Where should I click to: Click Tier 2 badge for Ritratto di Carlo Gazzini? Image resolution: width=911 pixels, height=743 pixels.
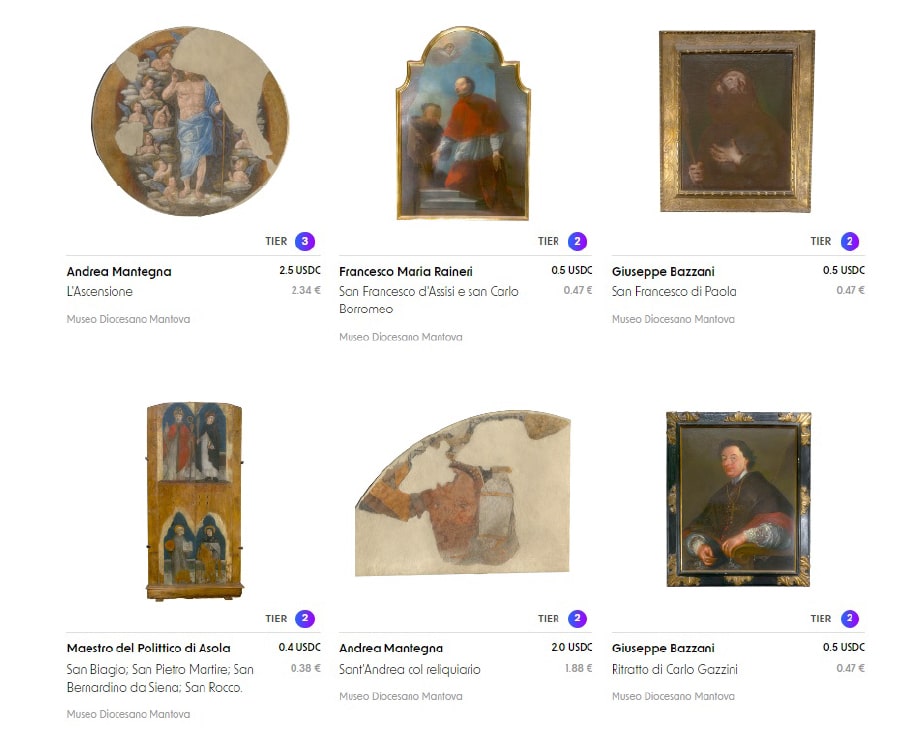[x=849, y=618]
